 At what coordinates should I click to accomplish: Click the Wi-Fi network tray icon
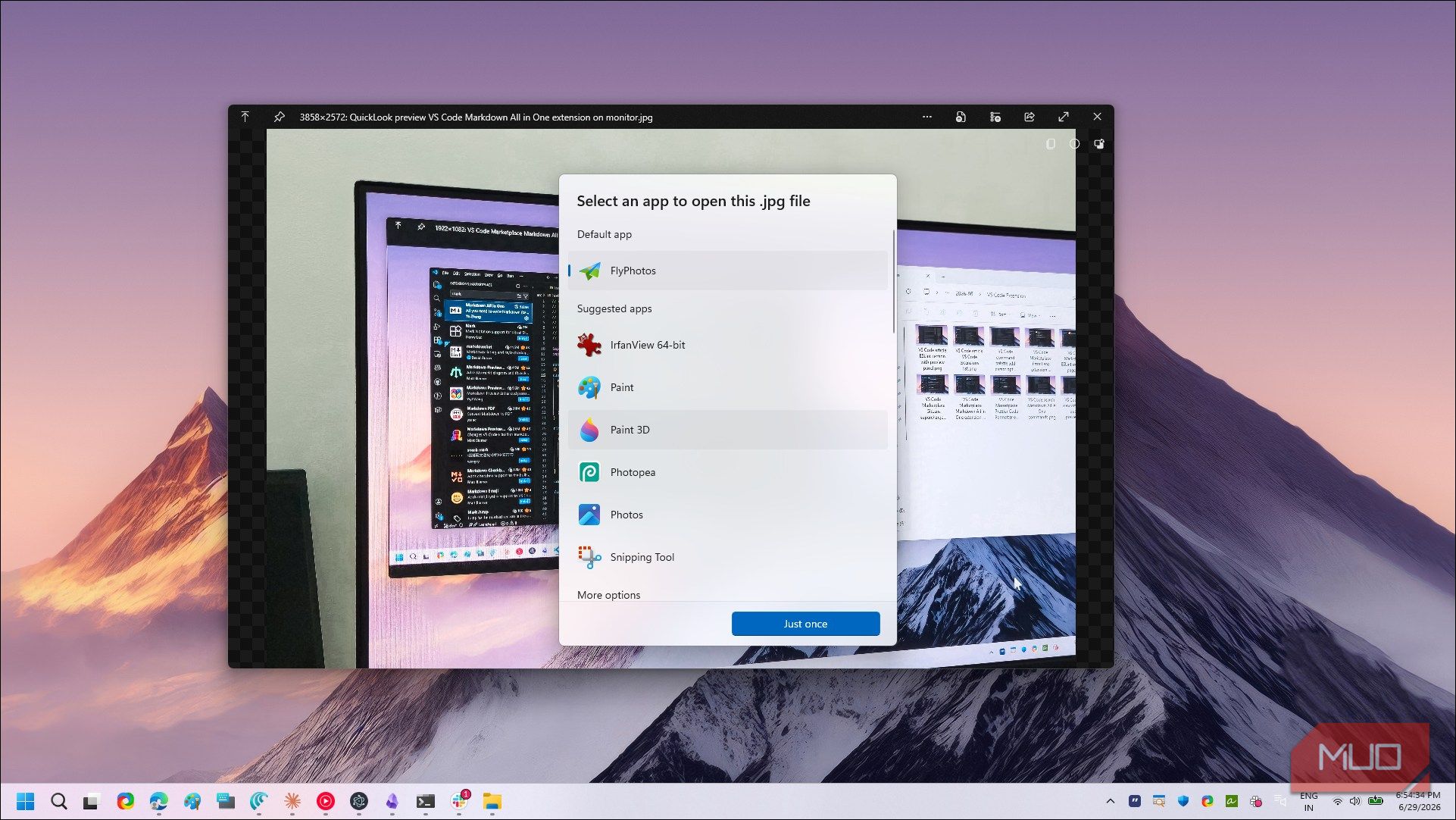[x=1338, y=801]
